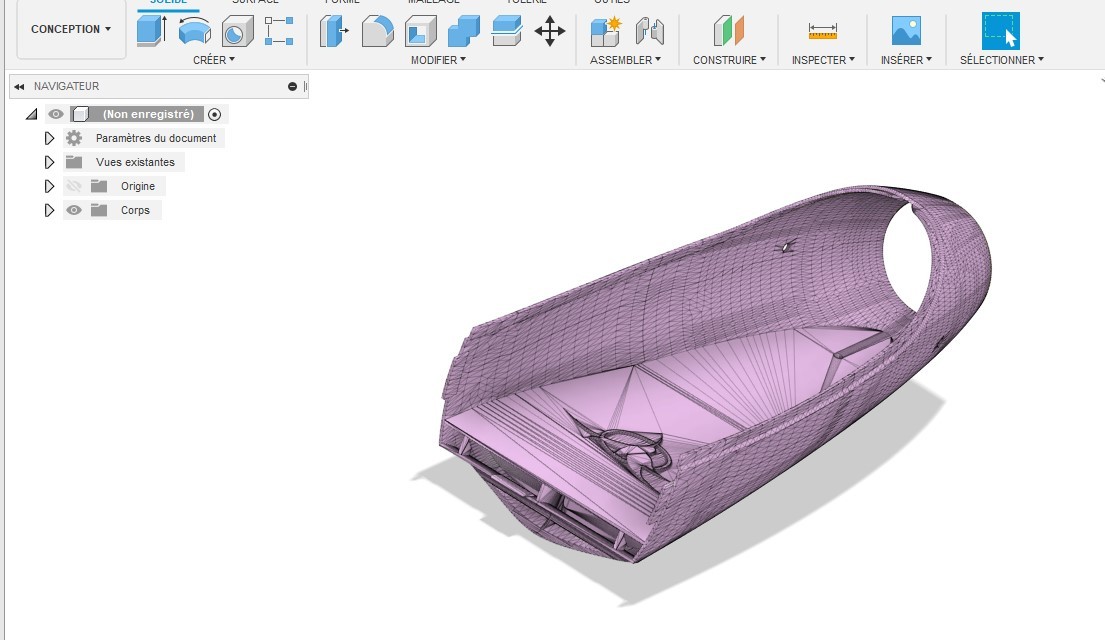This screenshot has width=1105, height=640.
Task: Expand the Corps folder
Action: (49, 210)
